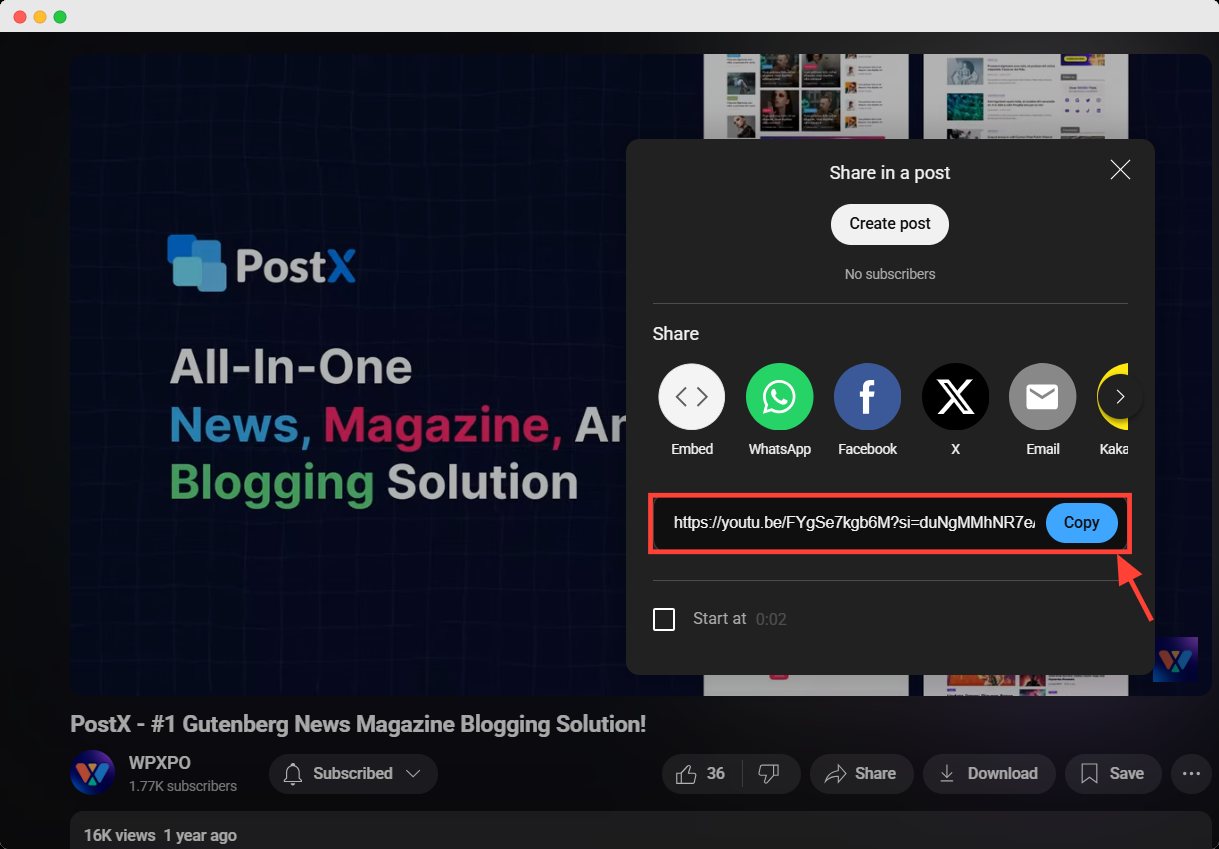The image size is (1219, 849).
Task: Click the macOS yellow minimize button
Action: click(x=40, y=17)
